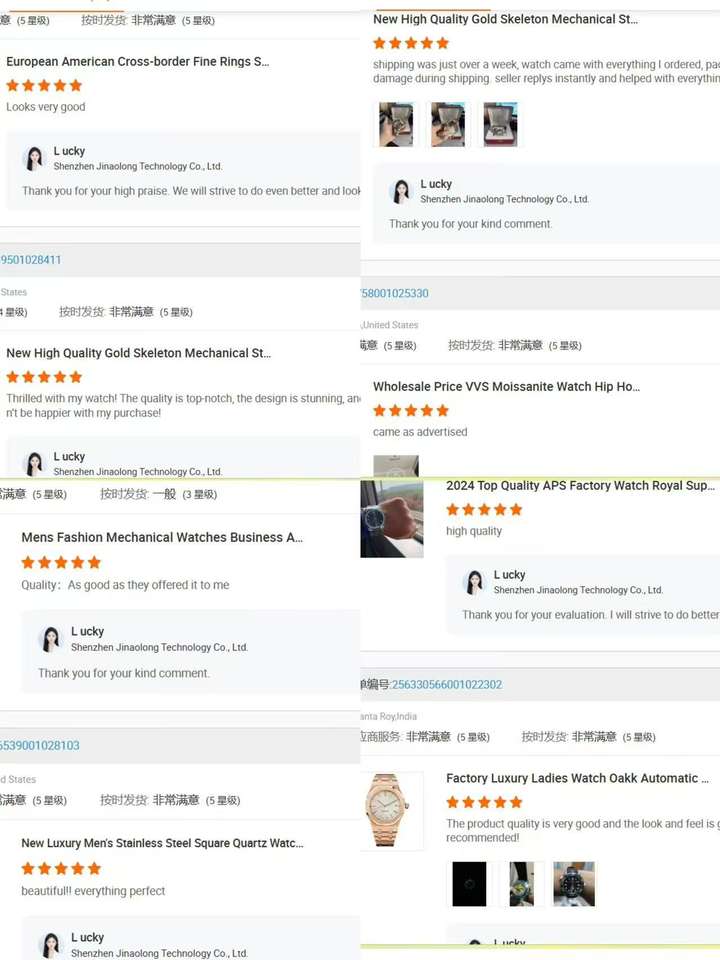The image size is (720, 960).
Task: Open New Luxury Men's Stainless Steel Square title
Action: (x=162, y=843)
